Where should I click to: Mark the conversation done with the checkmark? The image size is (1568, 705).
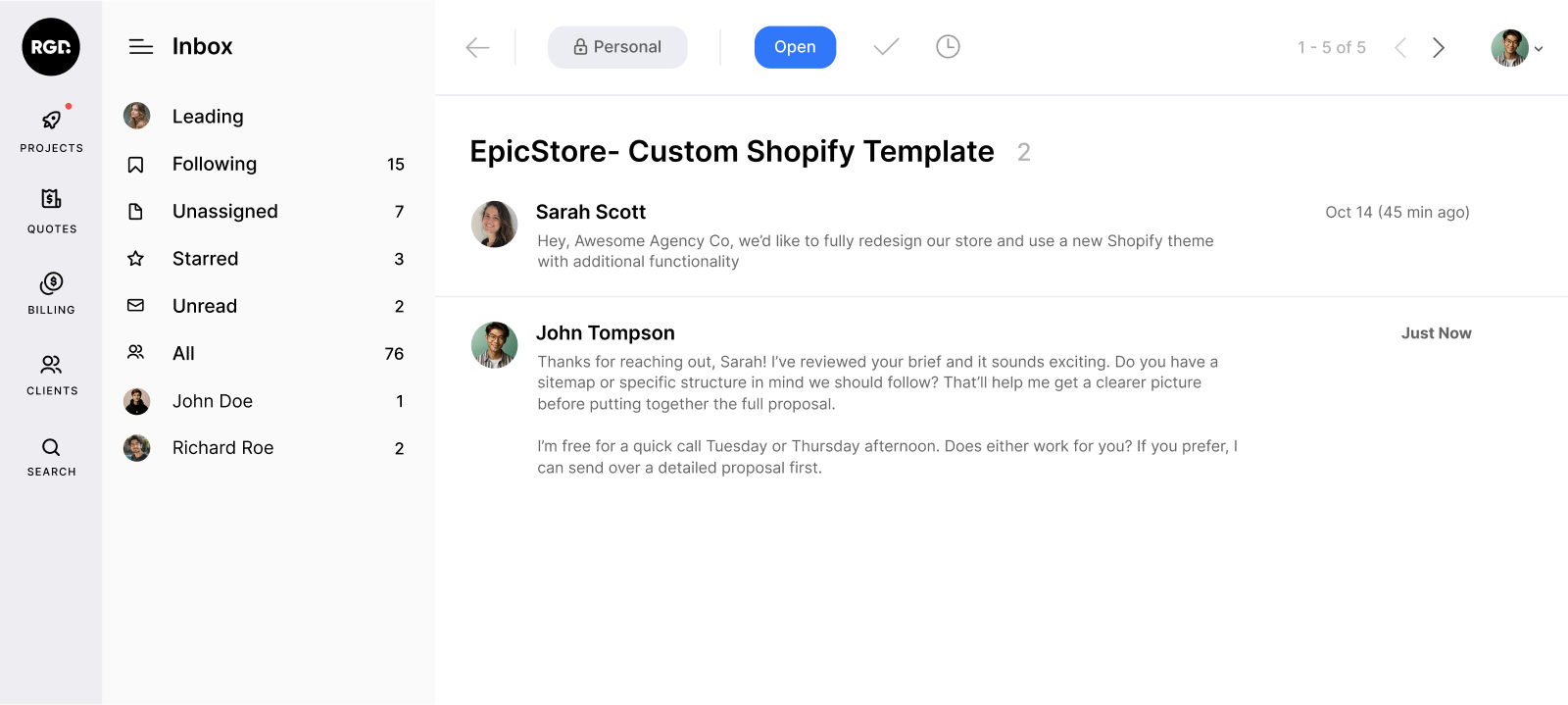(x=886, y=47)
